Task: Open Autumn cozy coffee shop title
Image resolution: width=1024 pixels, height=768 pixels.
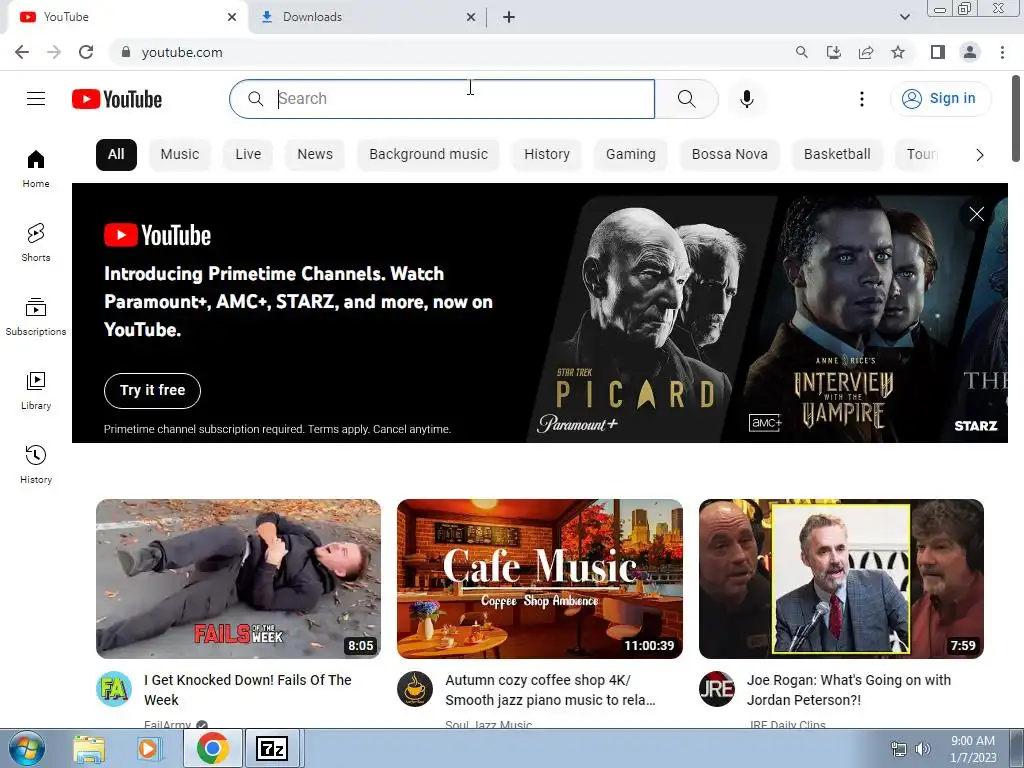Action: 550,690
